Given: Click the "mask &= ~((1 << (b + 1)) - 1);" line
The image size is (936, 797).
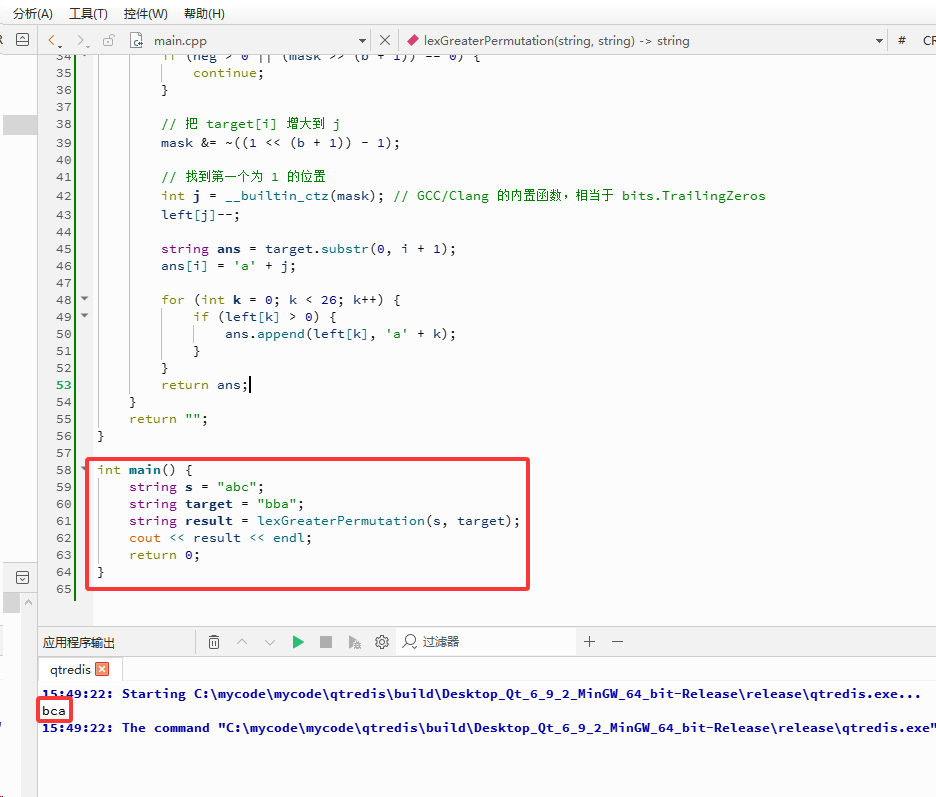Looking at the screenshot, I should (x=281, y=143).
